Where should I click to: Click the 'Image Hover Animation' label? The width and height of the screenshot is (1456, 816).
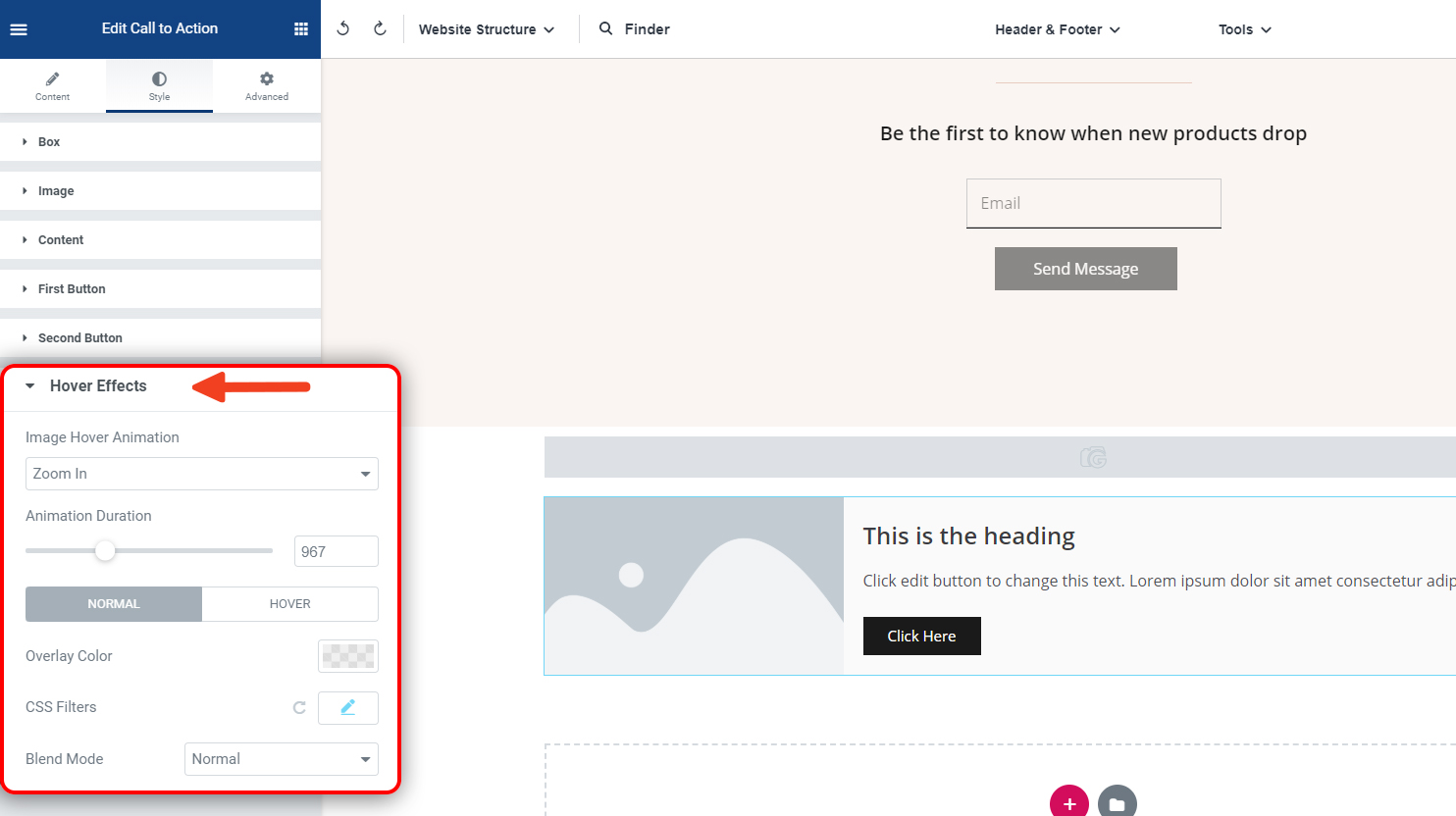102,437
